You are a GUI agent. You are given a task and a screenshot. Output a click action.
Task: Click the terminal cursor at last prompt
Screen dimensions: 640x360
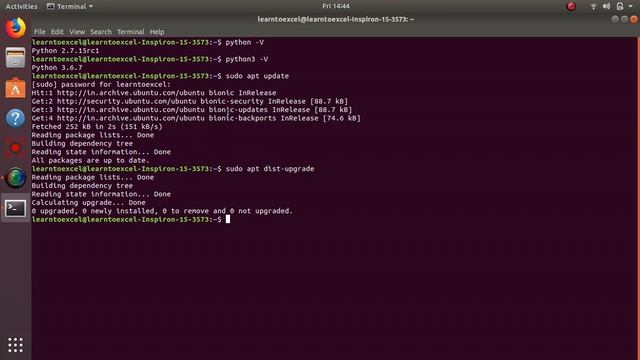coord(228,220)
